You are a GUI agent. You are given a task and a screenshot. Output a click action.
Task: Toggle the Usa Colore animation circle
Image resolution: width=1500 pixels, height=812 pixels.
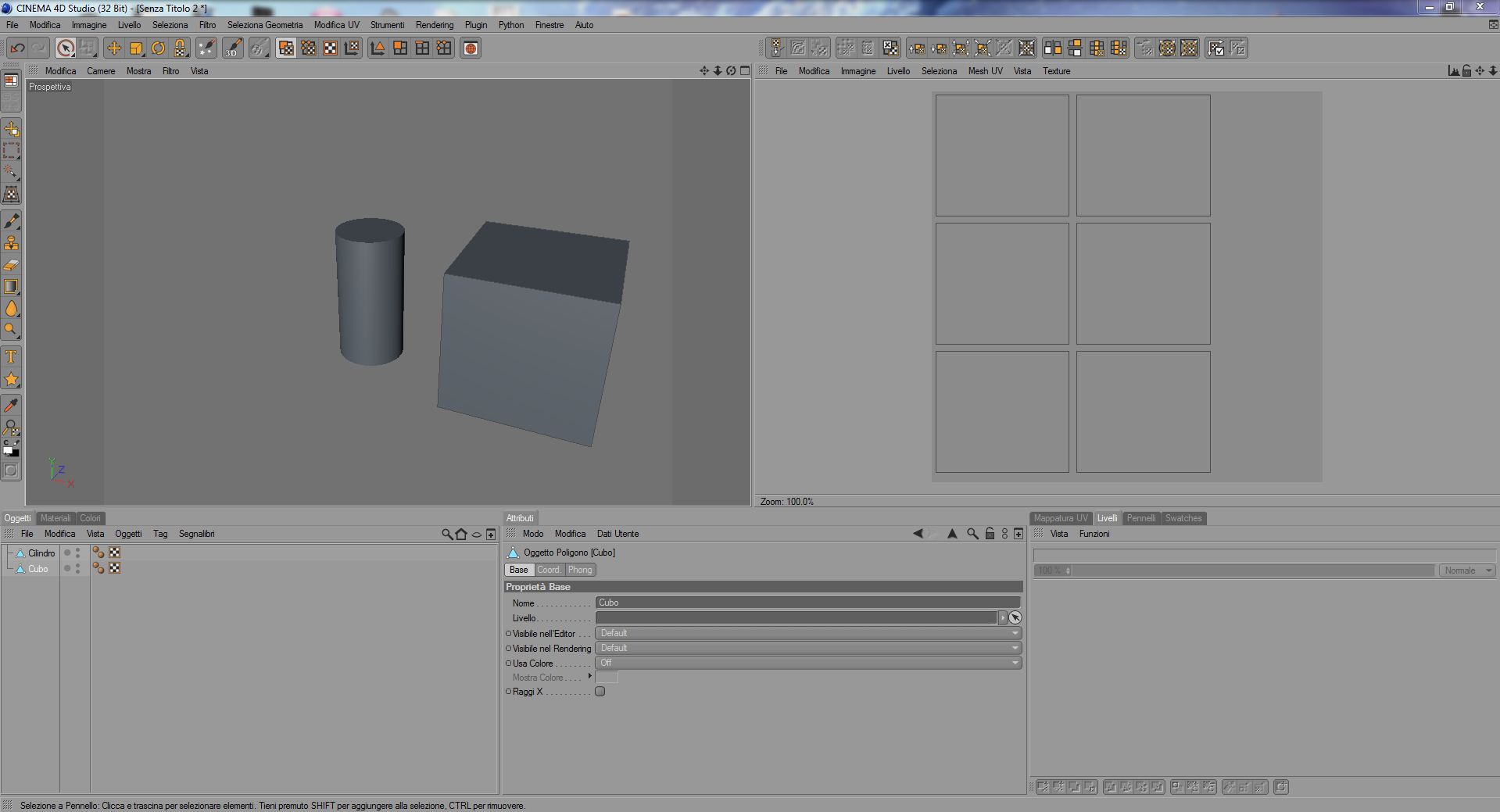click(x=509, y=664)
